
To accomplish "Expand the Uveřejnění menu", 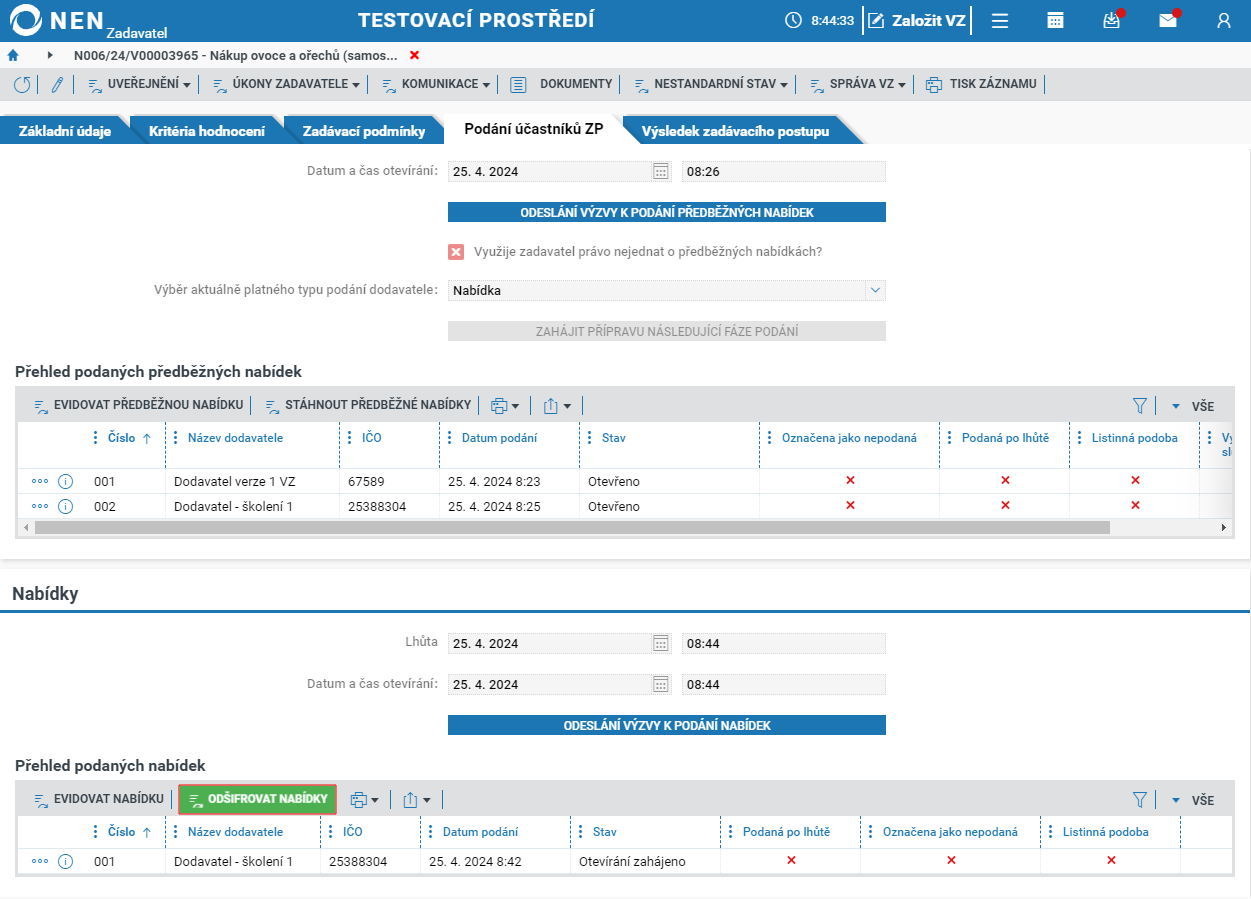I will pos(139,85).
